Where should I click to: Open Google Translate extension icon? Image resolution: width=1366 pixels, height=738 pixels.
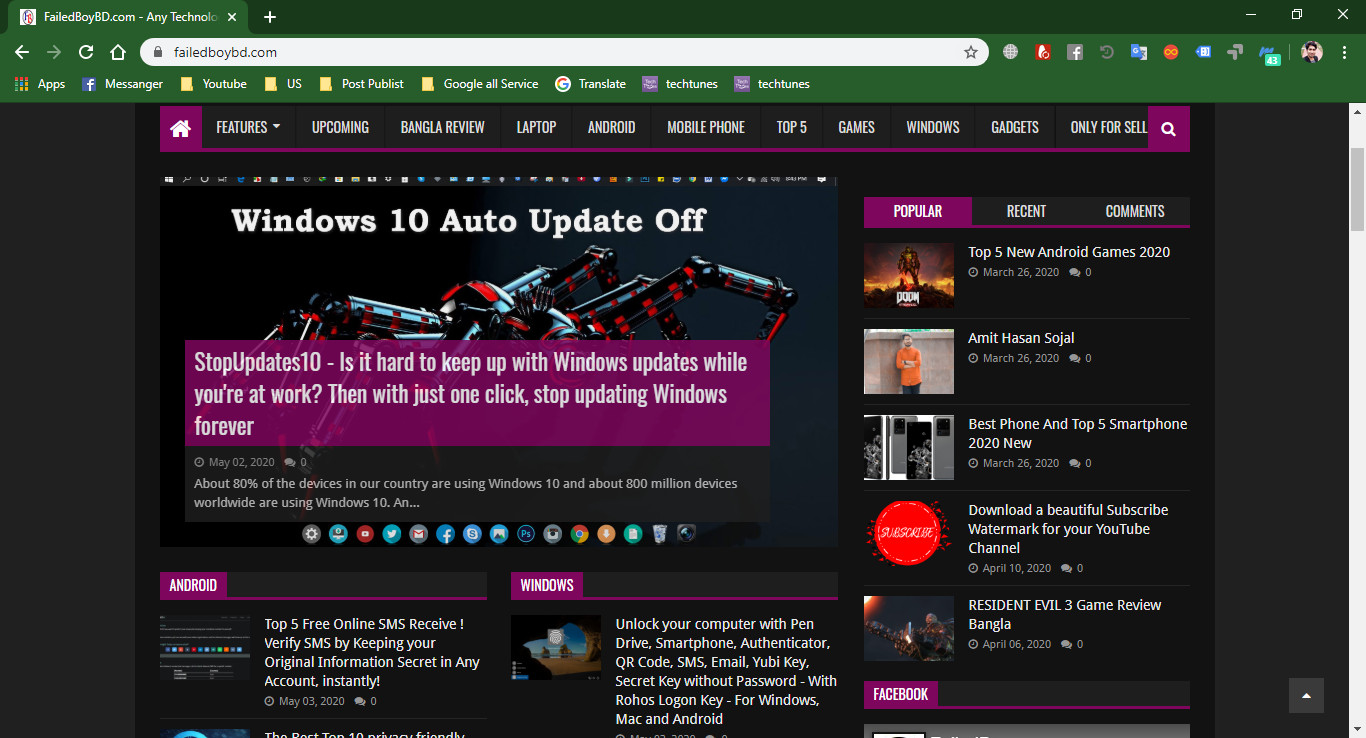pyautogui.click(x=1138, y=52)
